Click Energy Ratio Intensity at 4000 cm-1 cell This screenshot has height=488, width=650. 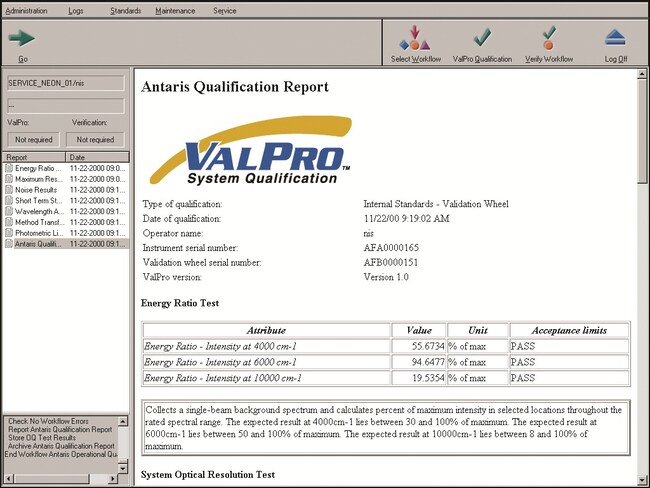pyautogui.click(x=266, y=346)
